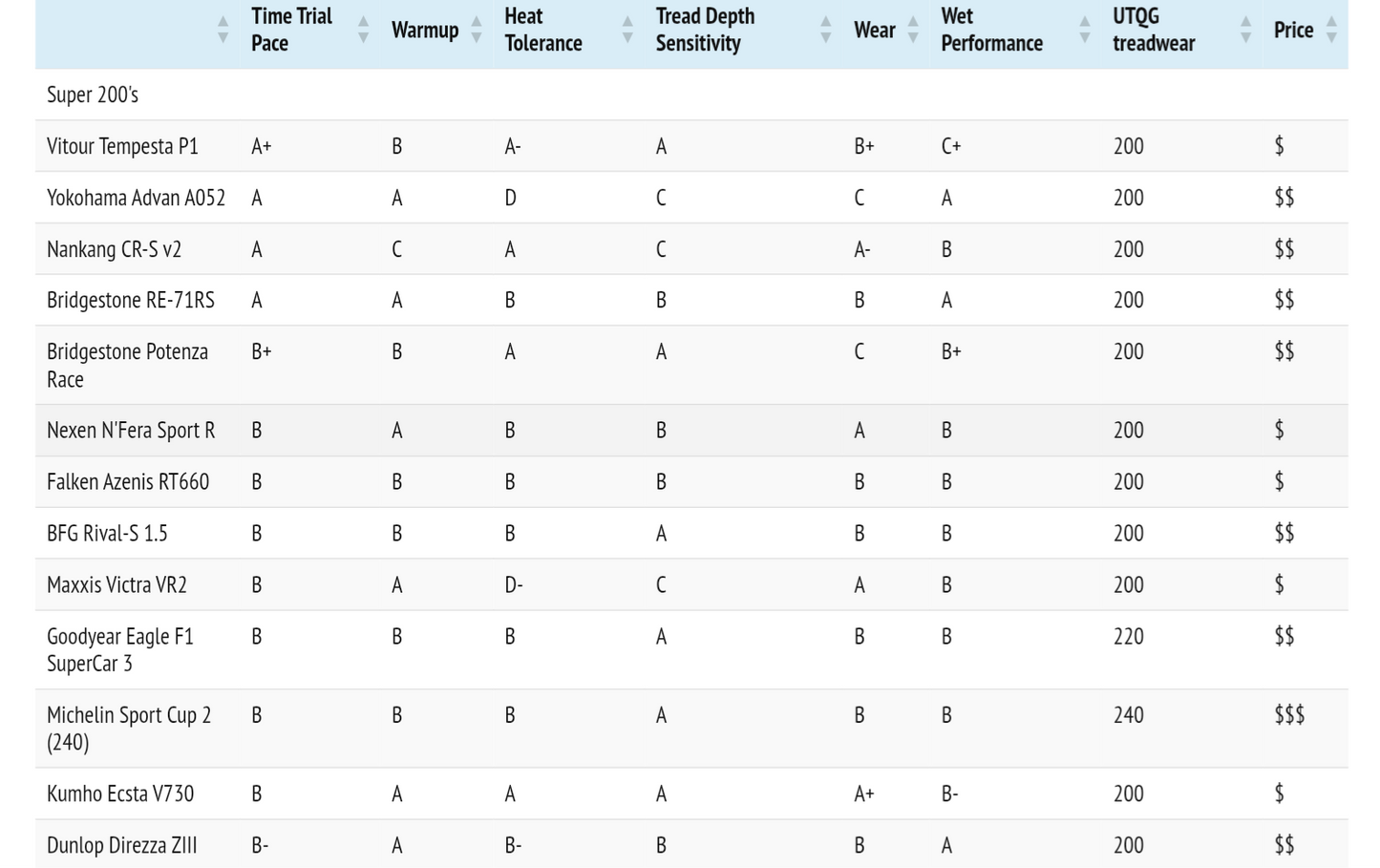Click the B+ wear grade for Vitour Tempesta P1
Image resolution: width=1380 pixels, height=868 pixels.
pos(864,146)
